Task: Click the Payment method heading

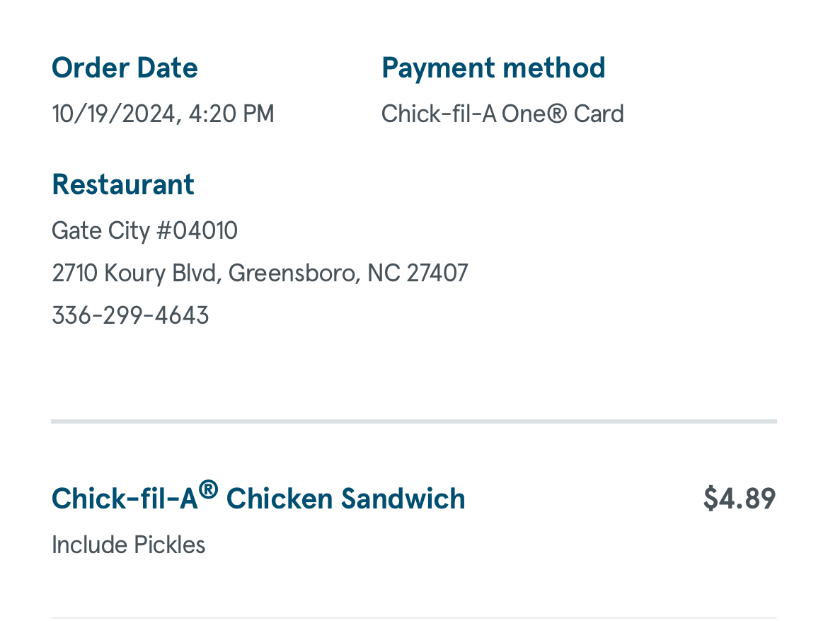Action: 493,68
